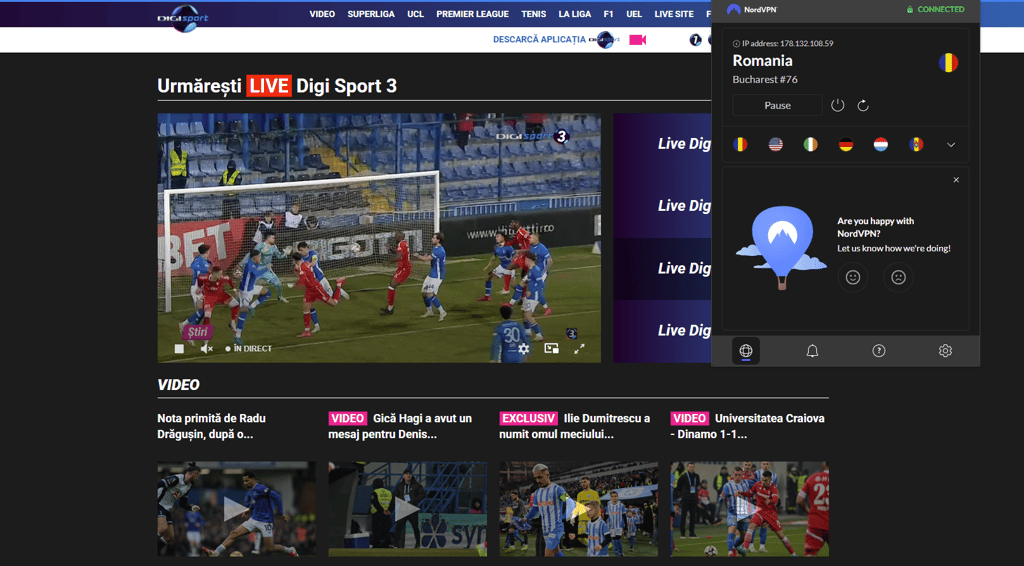Viewport: 1024px width, 566px height.
Task: Click the red LIVE badge in heading
Action: tap(268, 86)
